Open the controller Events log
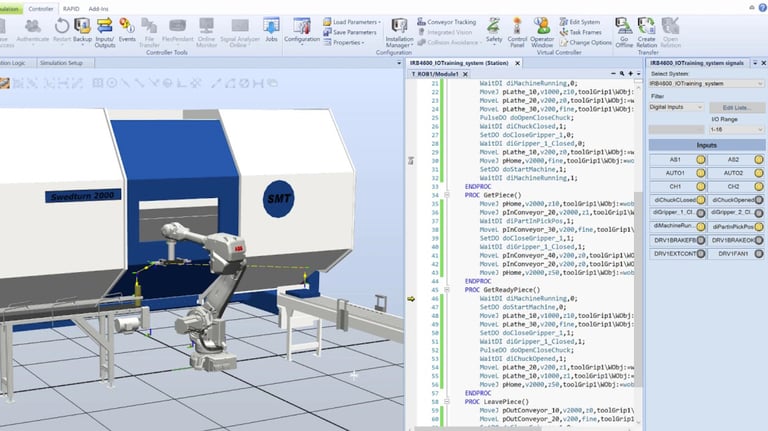Image resolution: width=768 pixels, height=431 pixels. pyautogui.click(x=127, y=30)
